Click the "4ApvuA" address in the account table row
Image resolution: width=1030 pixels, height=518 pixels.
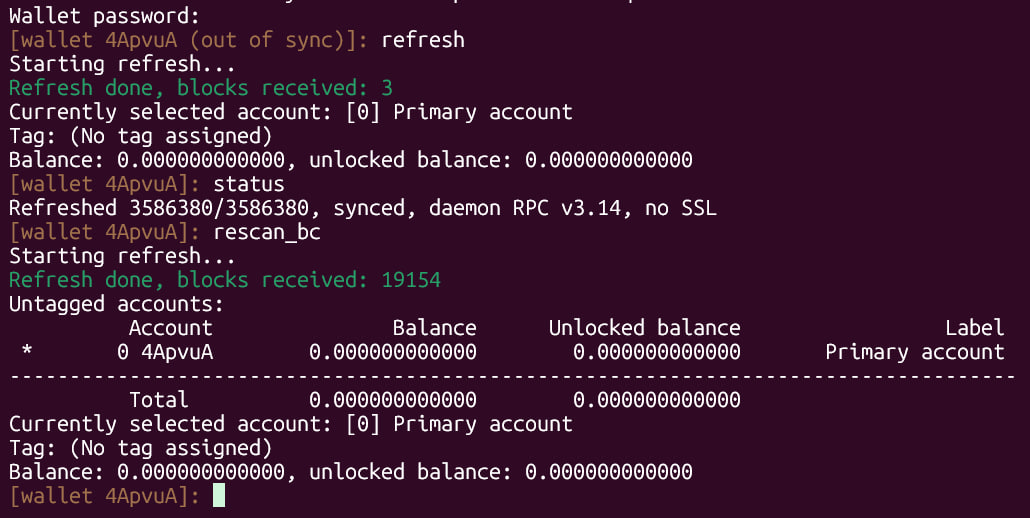pyautogui.click(x=176, y=352)
